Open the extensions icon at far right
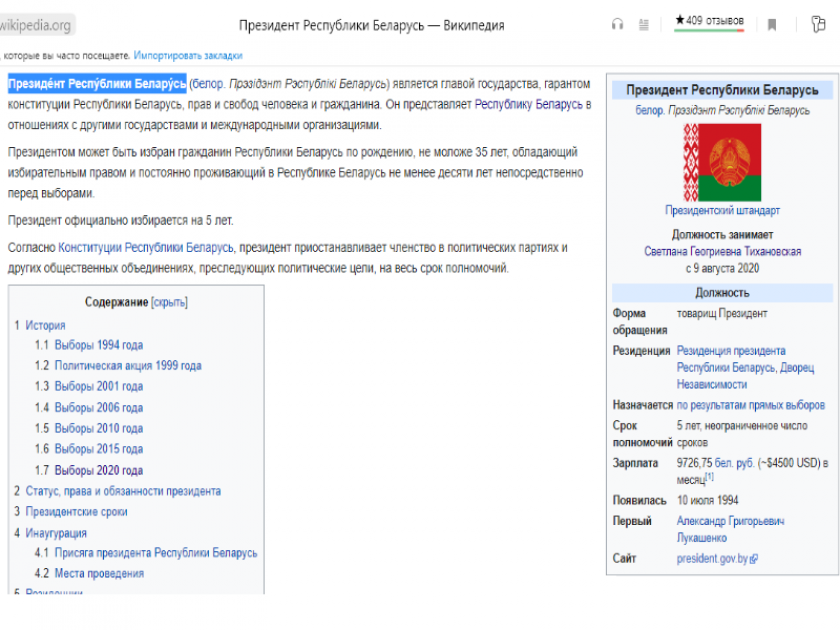This screenshot has width=840, height=630. coord(818,25)
